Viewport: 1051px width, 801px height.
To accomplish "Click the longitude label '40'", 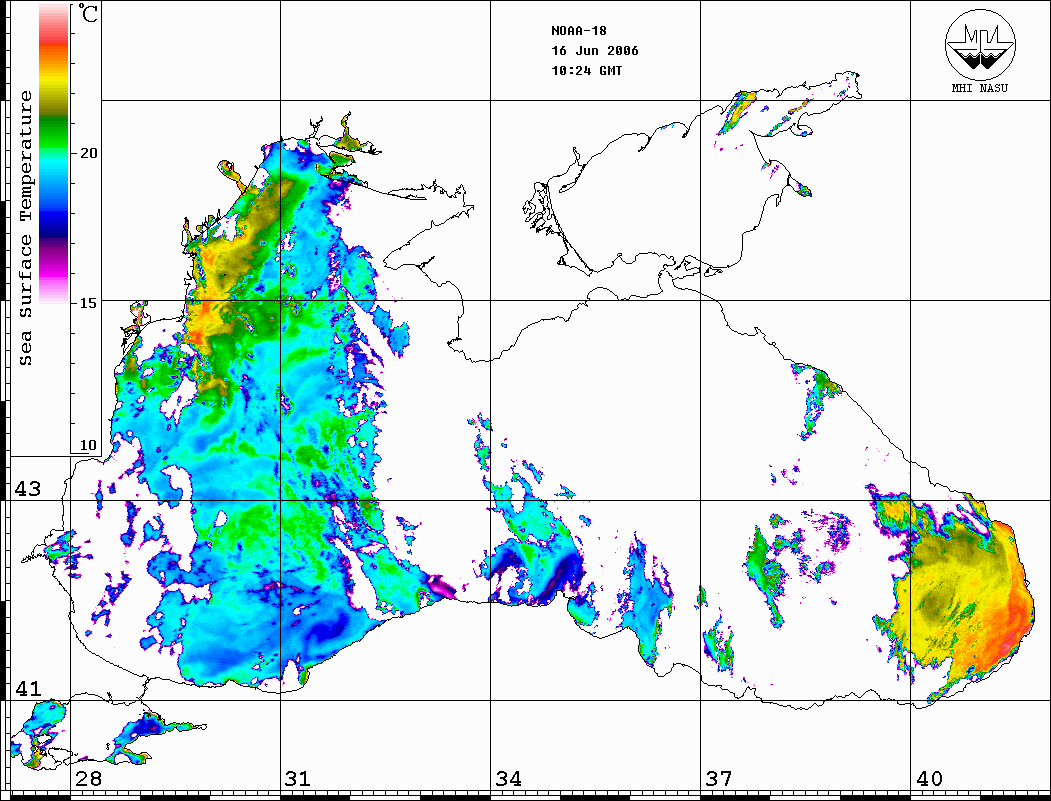I will pos(929,779).
